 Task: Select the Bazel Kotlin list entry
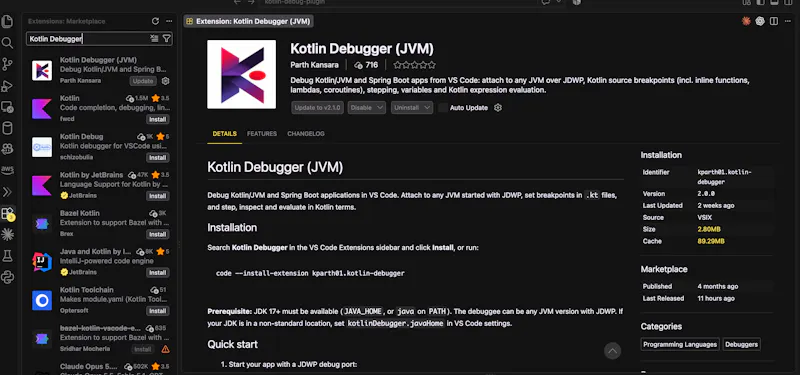[100, 224]
